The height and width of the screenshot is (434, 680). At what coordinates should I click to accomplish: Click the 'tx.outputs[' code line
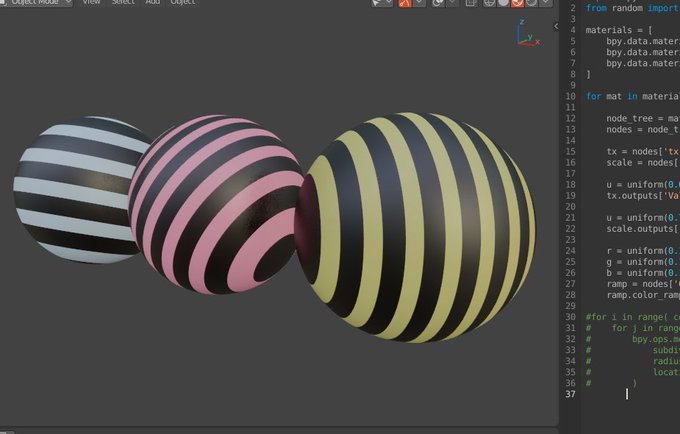point(643,196)
